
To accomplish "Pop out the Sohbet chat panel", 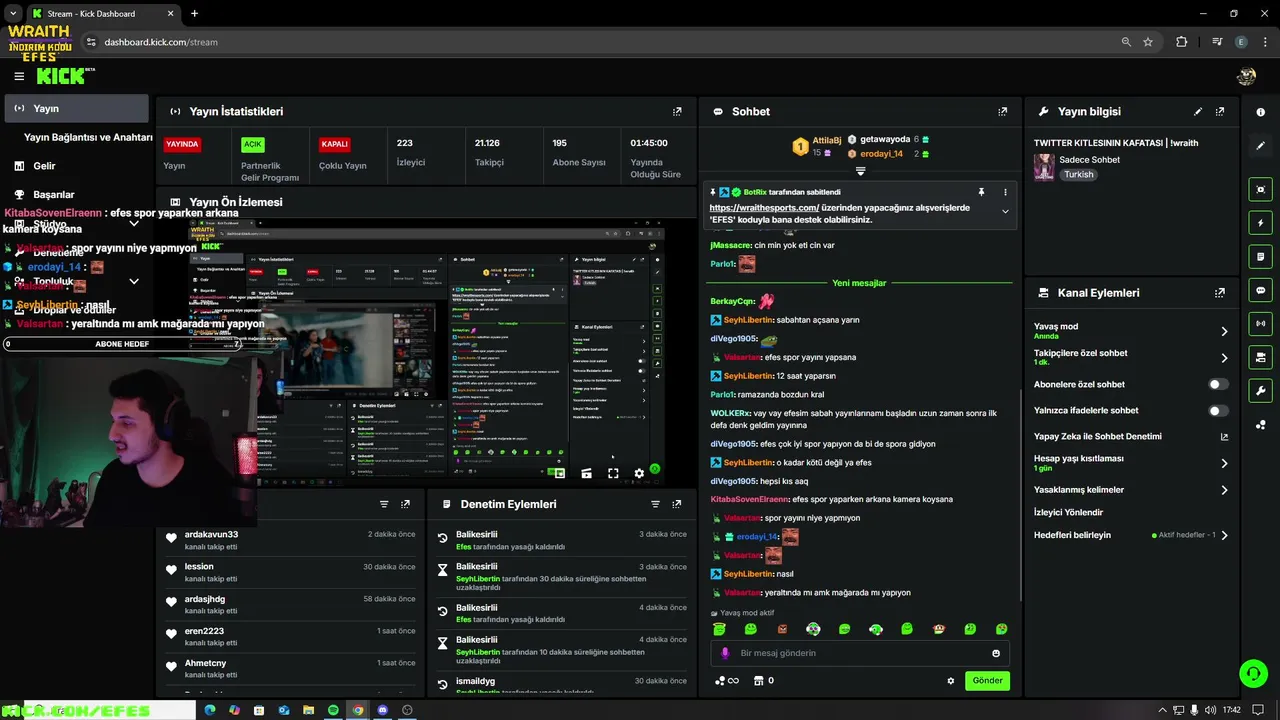I will (x=1003, y=112).
